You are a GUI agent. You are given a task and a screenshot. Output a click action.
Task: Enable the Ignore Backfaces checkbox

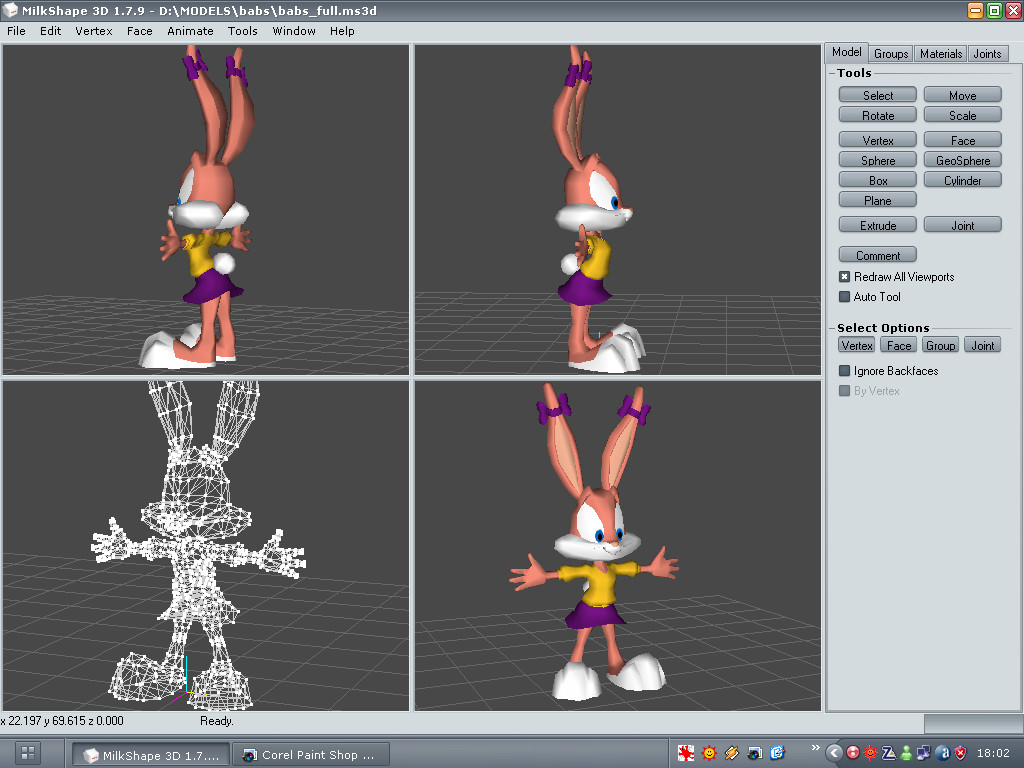844,371
